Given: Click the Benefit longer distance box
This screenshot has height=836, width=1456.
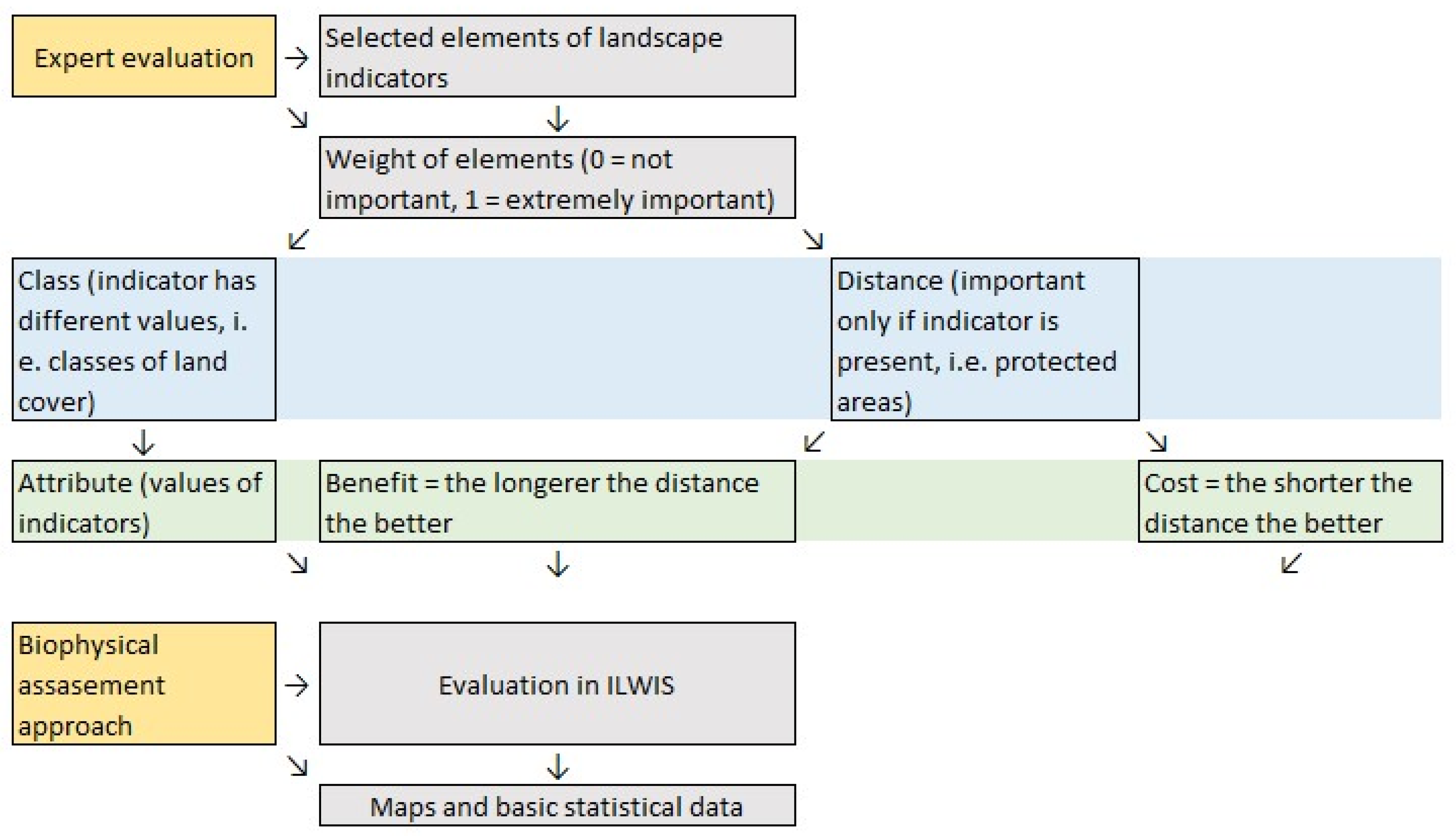Looking at the screenshot, I should pos(557,501).
